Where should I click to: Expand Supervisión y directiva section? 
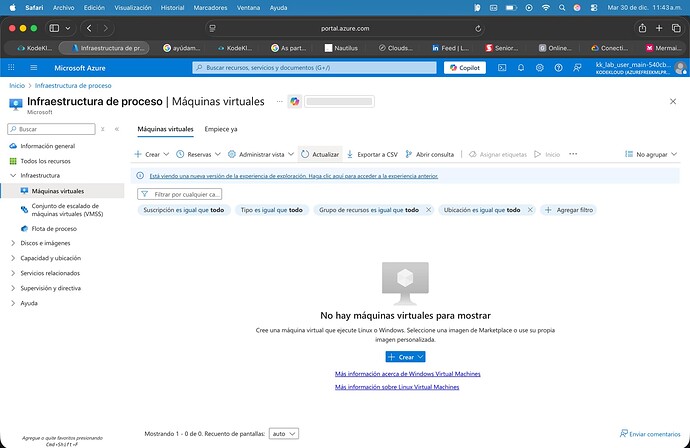(x=13, y=288)
